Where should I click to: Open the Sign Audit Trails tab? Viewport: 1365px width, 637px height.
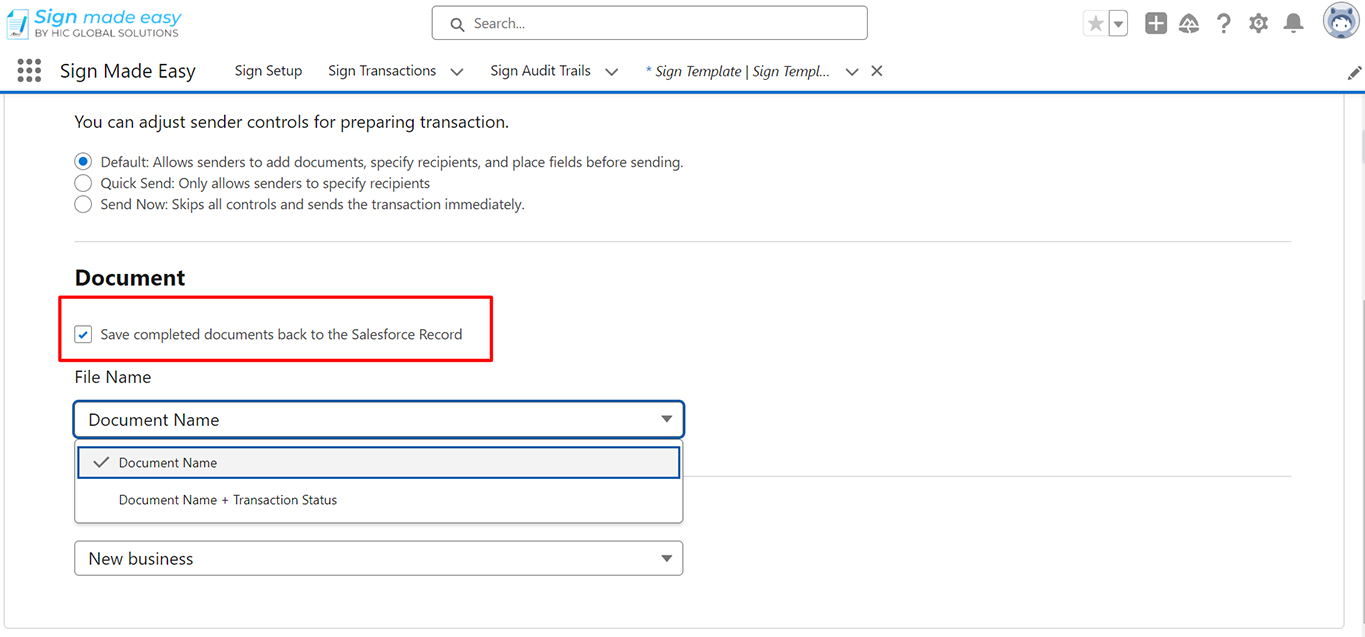540,71
